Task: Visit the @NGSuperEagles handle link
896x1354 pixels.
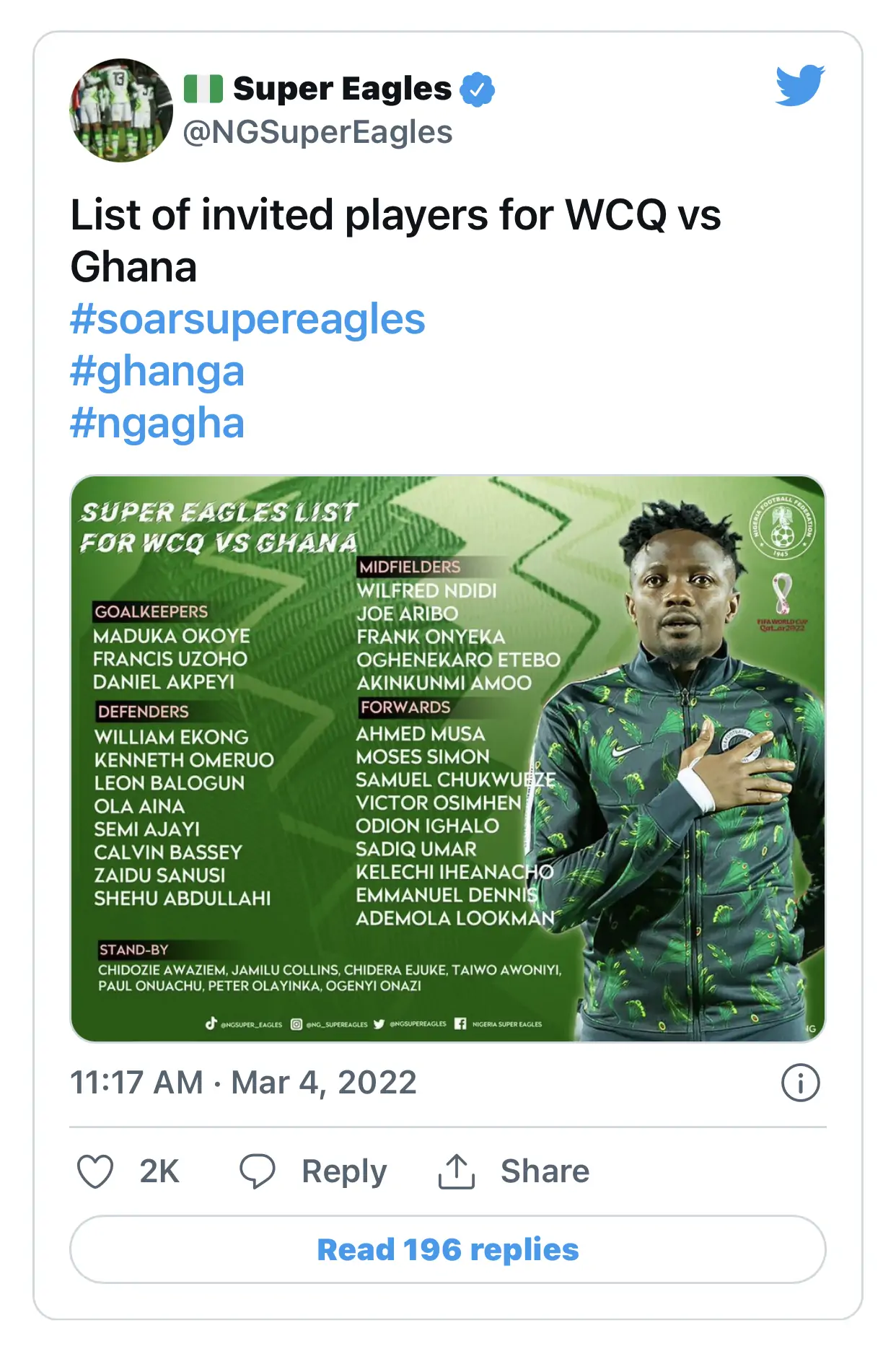Action: pyautogui.click(x=317, y=132)
